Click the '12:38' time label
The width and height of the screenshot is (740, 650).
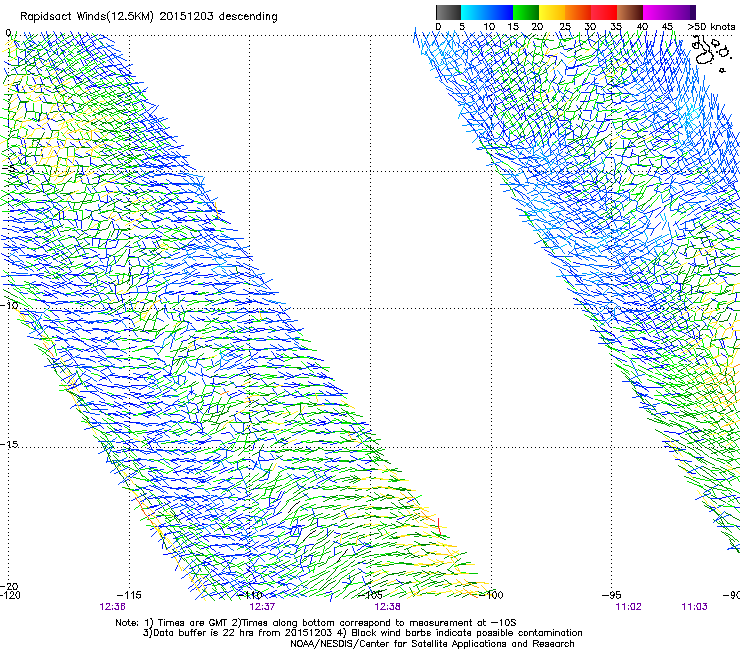click(387, 607)
